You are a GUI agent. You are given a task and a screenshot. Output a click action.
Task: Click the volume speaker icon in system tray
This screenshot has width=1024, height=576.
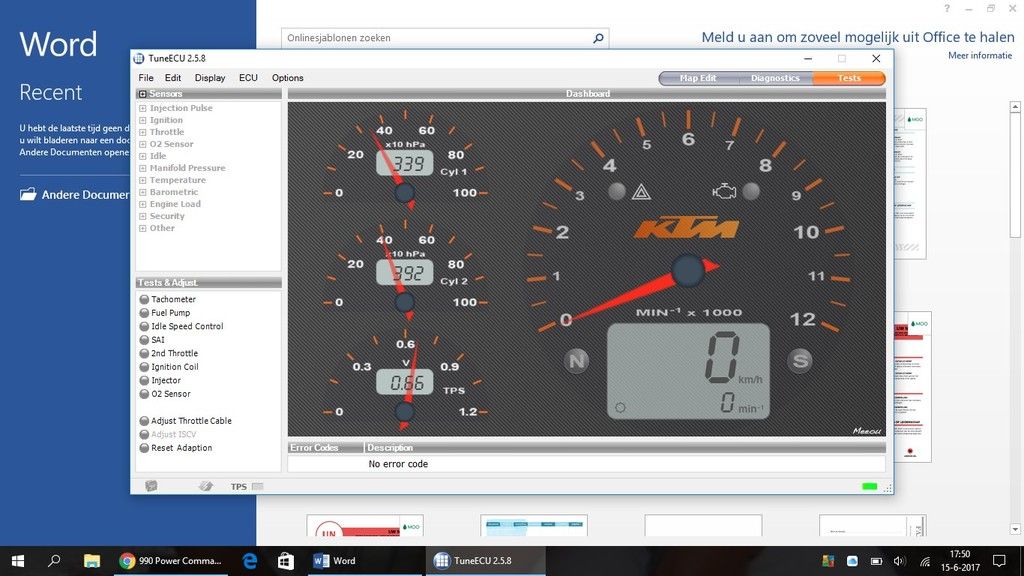point(900,561)
